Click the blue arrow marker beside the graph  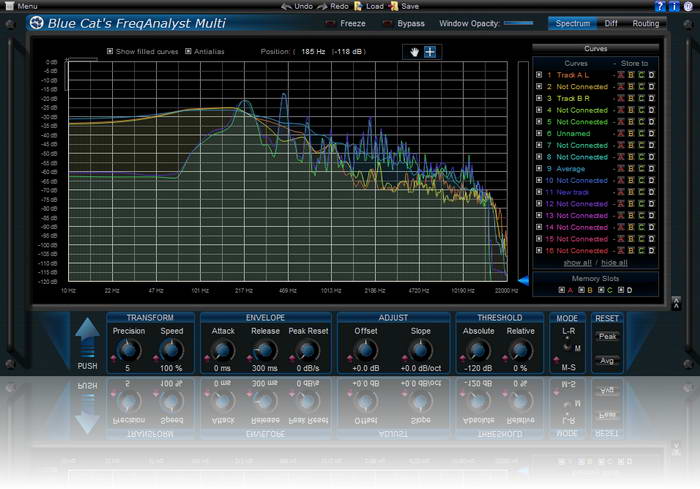pos(521,280)
